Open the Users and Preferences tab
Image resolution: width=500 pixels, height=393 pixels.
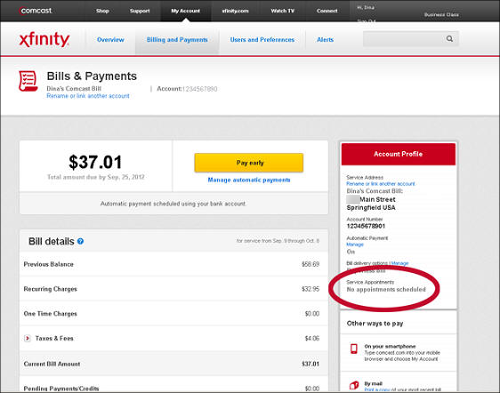click(262, 40)
